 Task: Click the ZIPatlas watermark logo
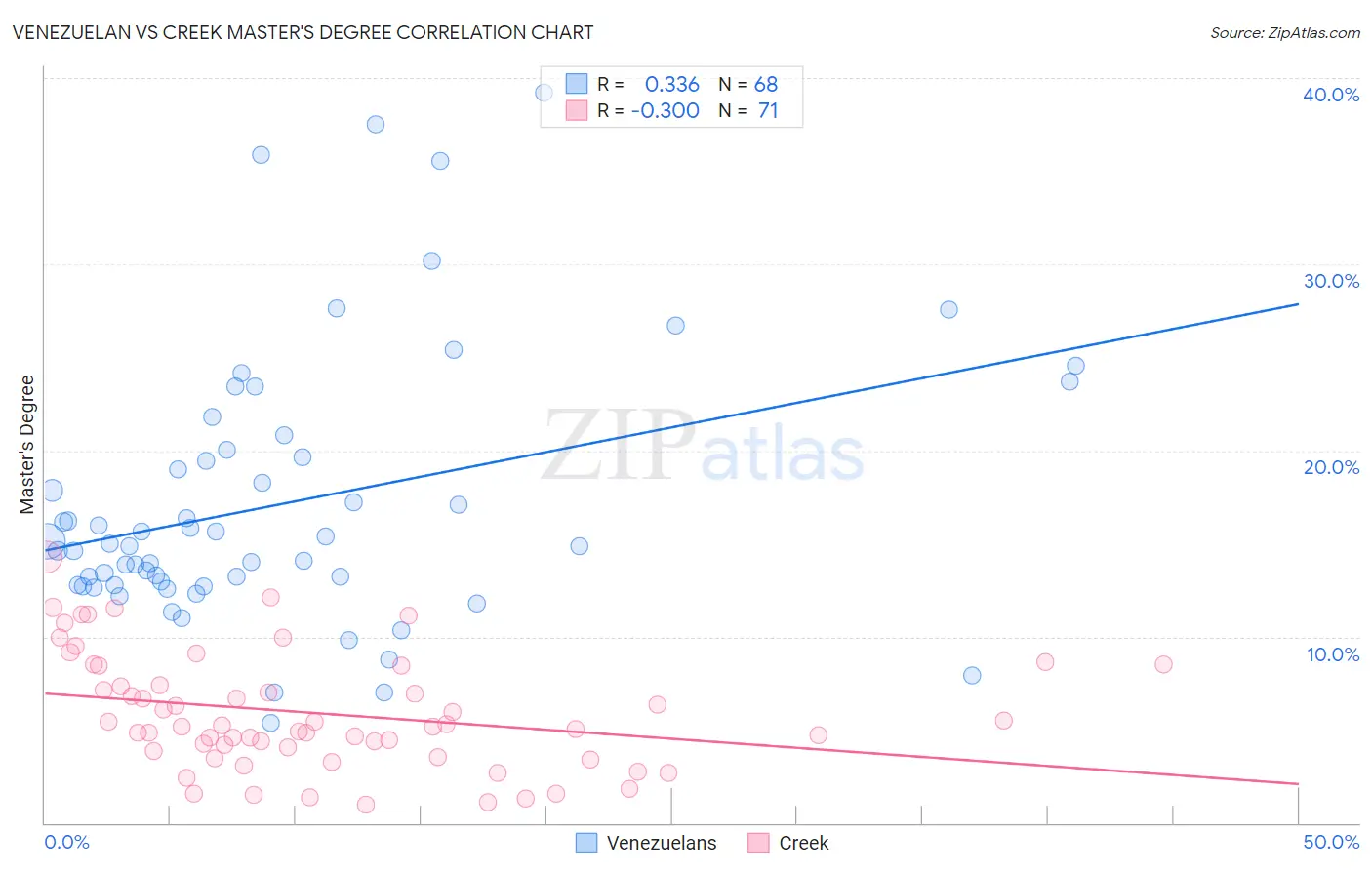click(703, 447)
